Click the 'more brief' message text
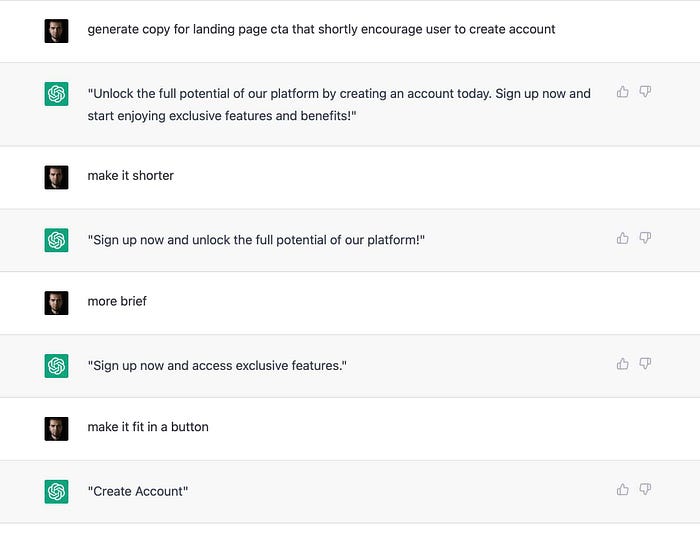Image resolution: width=700 pixels, height=557 pixels. click(x=117, y=301)
